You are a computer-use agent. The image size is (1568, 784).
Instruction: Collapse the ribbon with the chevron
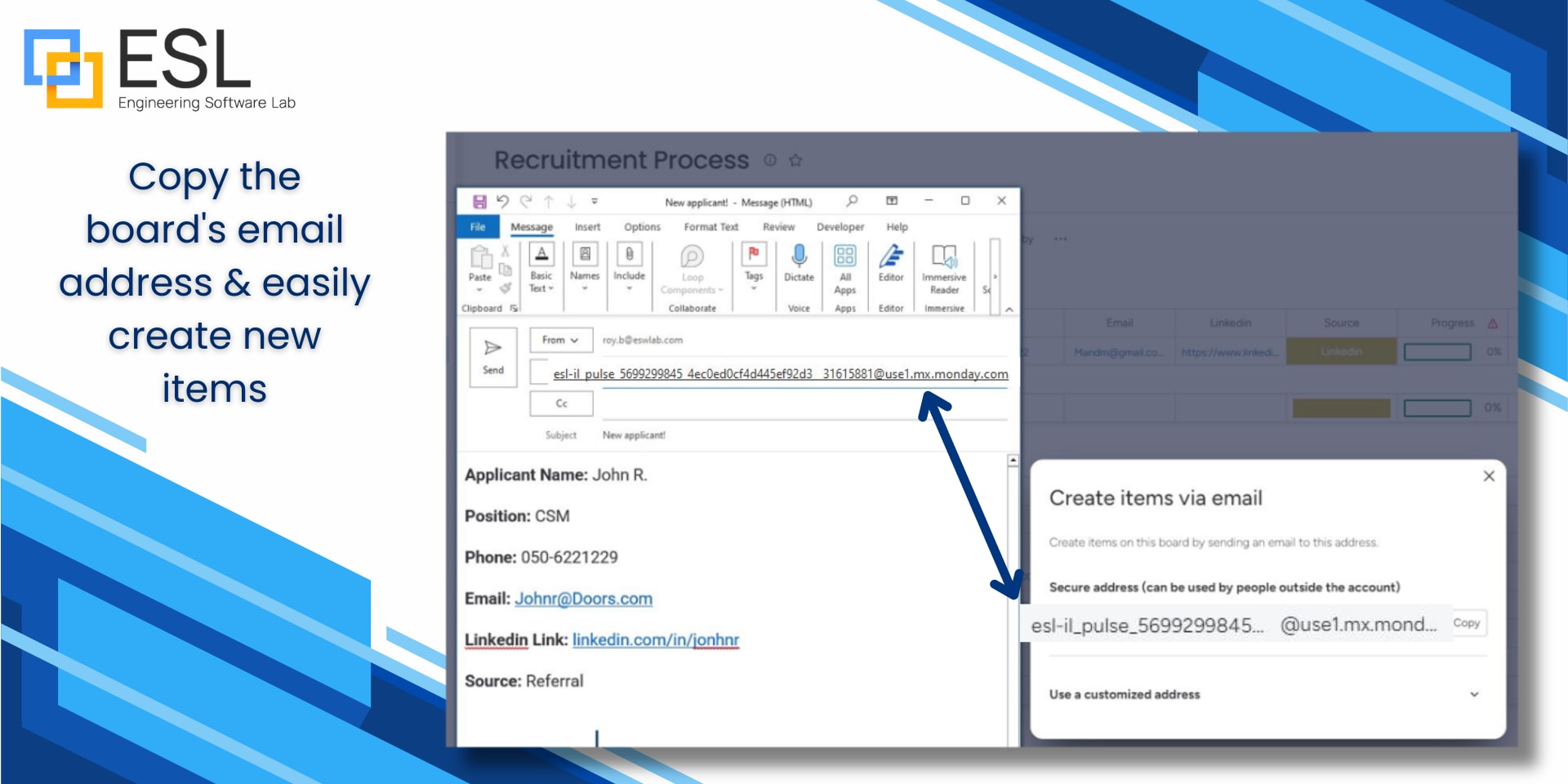pos(1009,310)
